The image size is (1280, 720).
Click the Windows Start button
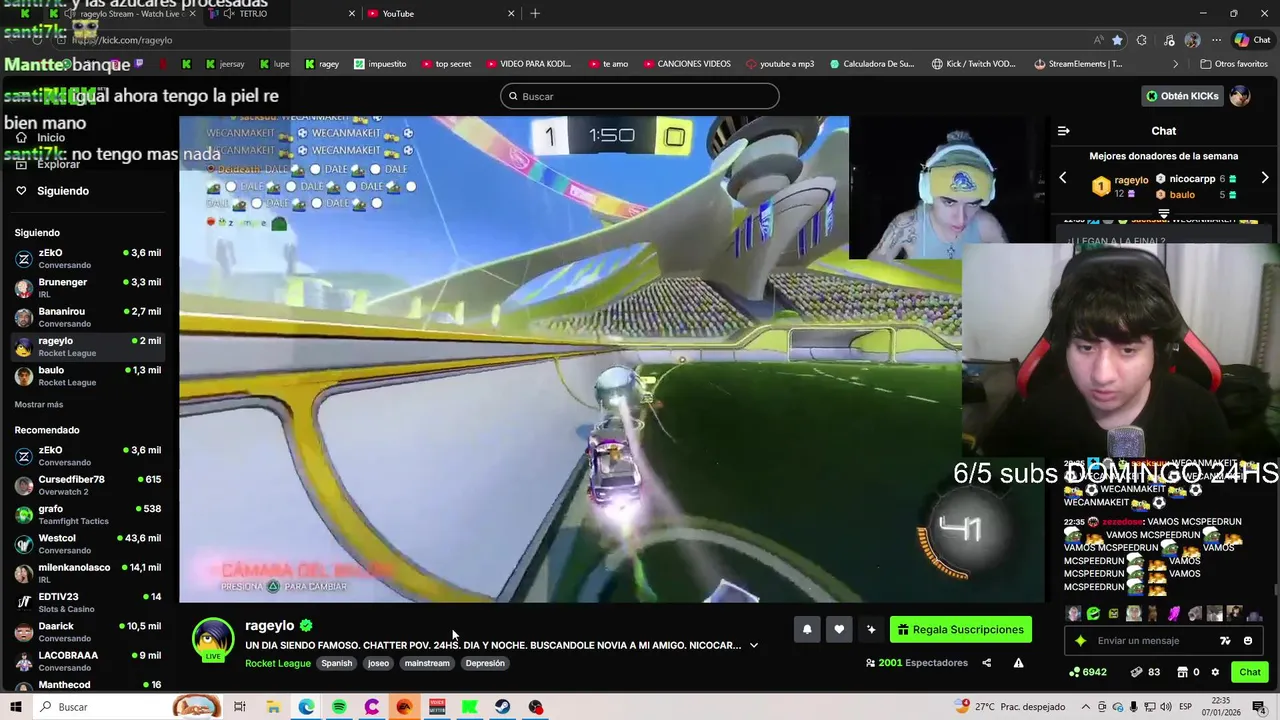point(16,707)
